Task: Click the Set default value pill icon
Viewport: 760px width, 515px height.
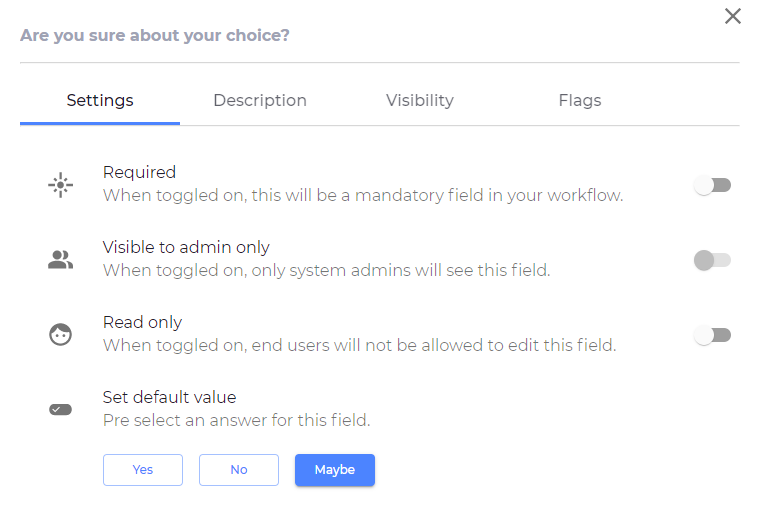Action: (x=61, y=409)
